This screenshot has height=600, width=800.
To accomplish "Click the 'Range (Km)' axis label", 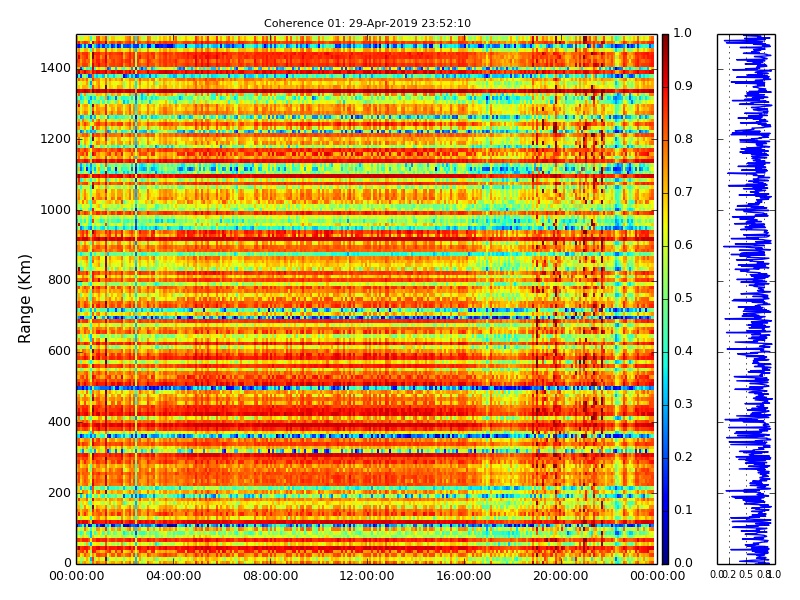I will (x=24, y=299).
